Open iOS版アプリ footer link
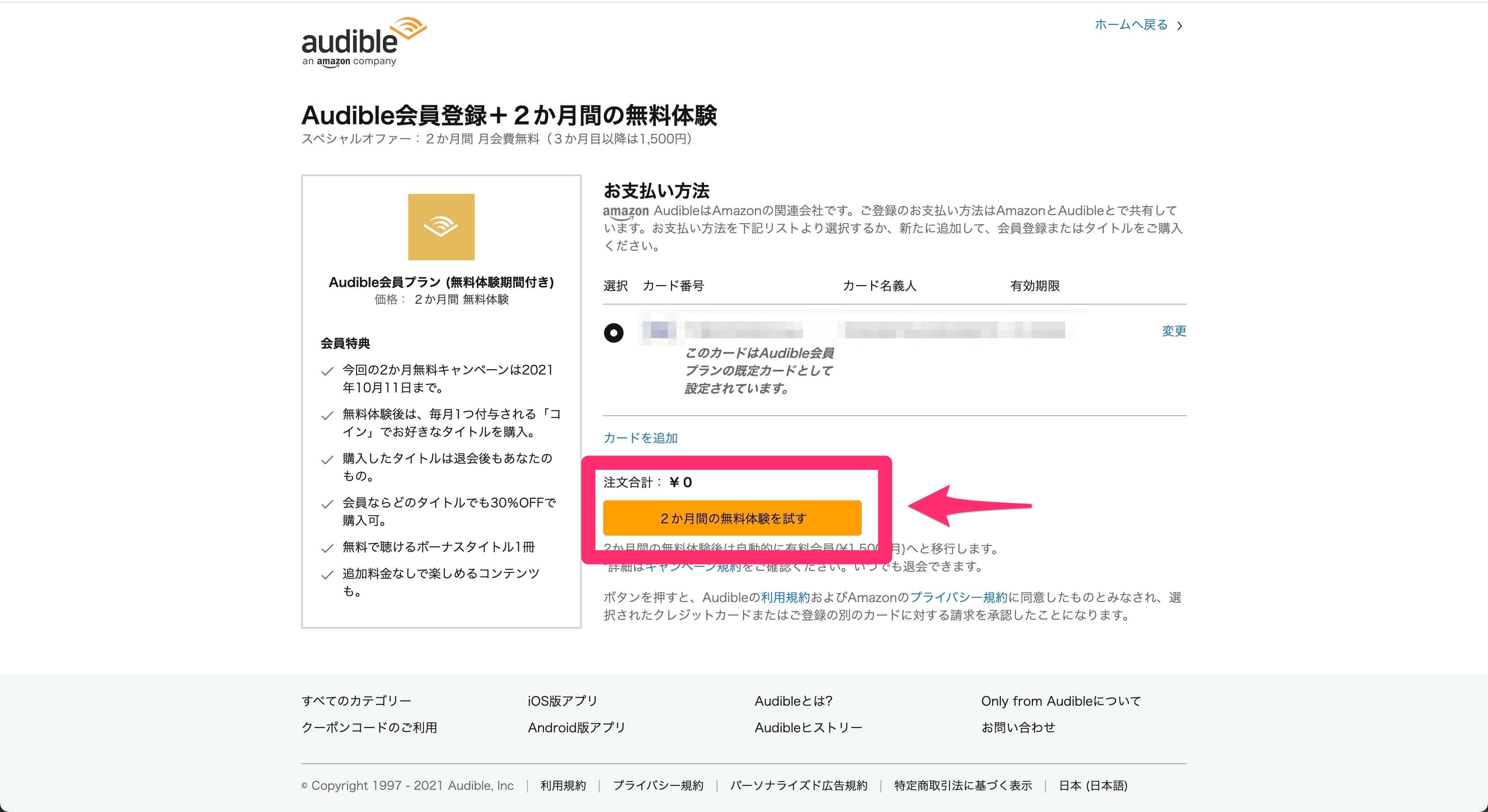 (562, 700)
